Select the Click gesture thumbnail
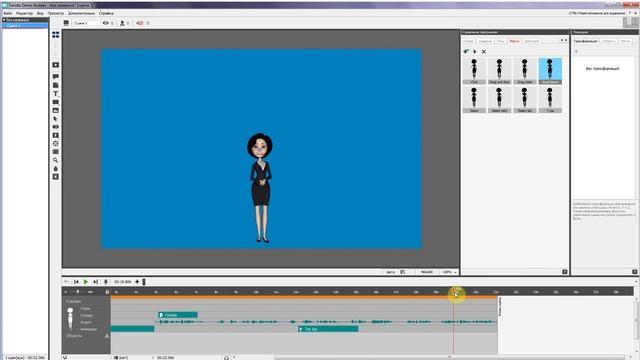This screenshot has height=360, width=640. [x=474, y=71]
